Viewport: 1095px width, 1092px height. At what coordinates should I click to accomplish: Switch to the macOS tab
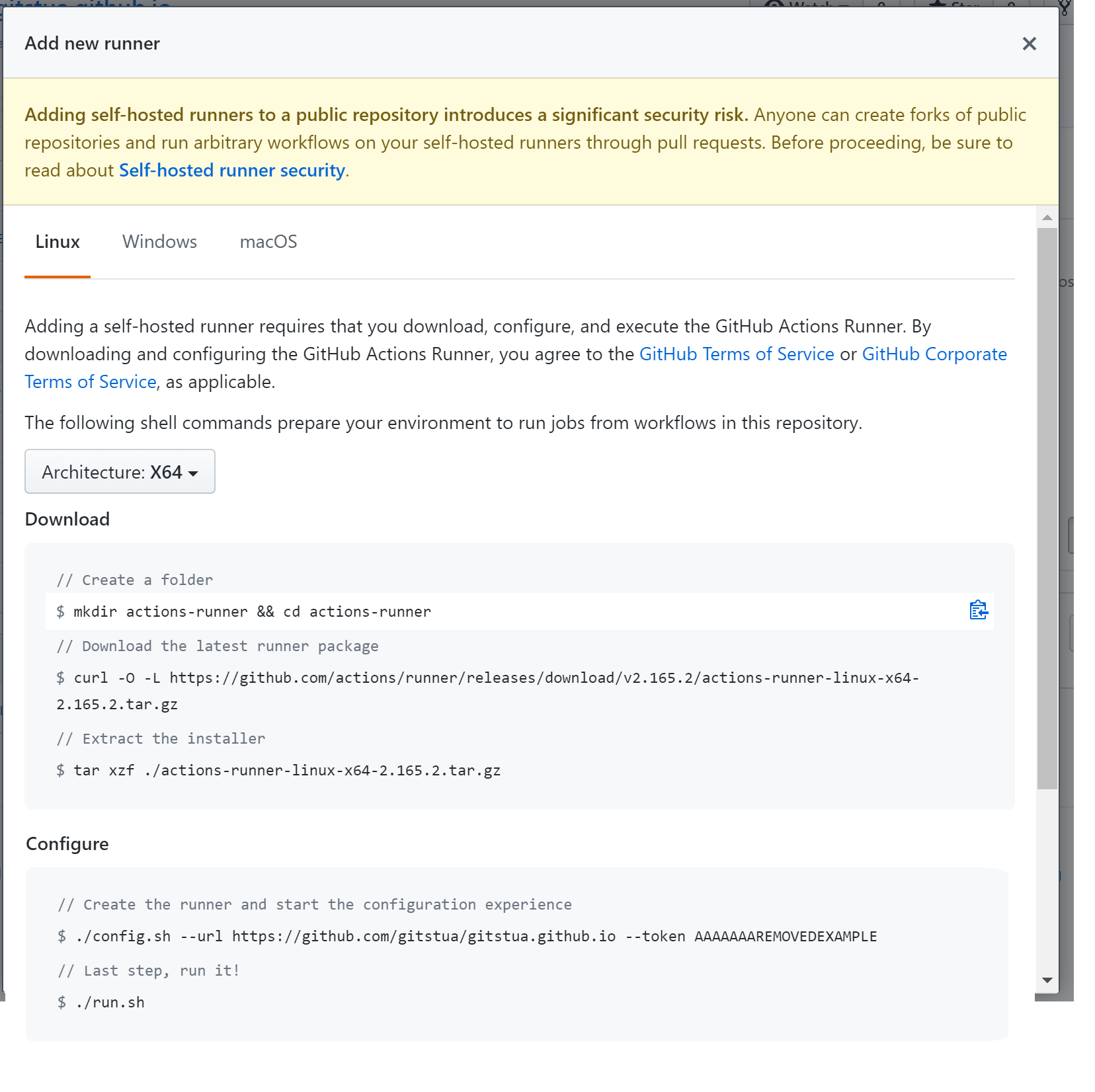[x=268, y=241]
